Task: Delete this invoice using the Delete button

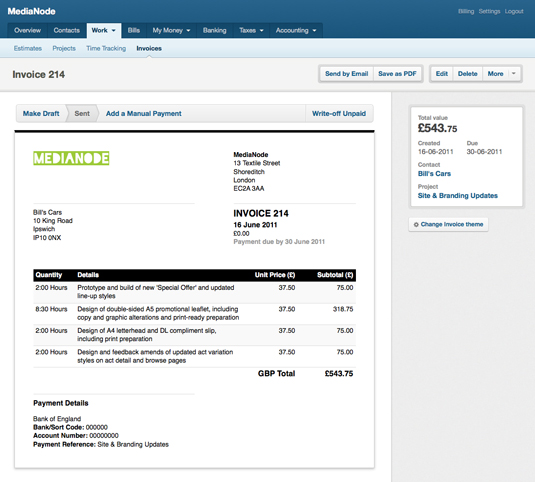Action: pos(467,74)
